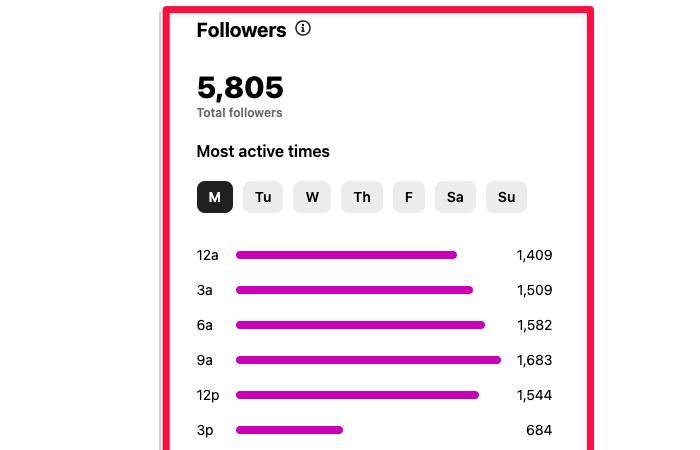Click the 1,683 value for 9a
The image size is (700, 450).
click(x=534, y=360)
